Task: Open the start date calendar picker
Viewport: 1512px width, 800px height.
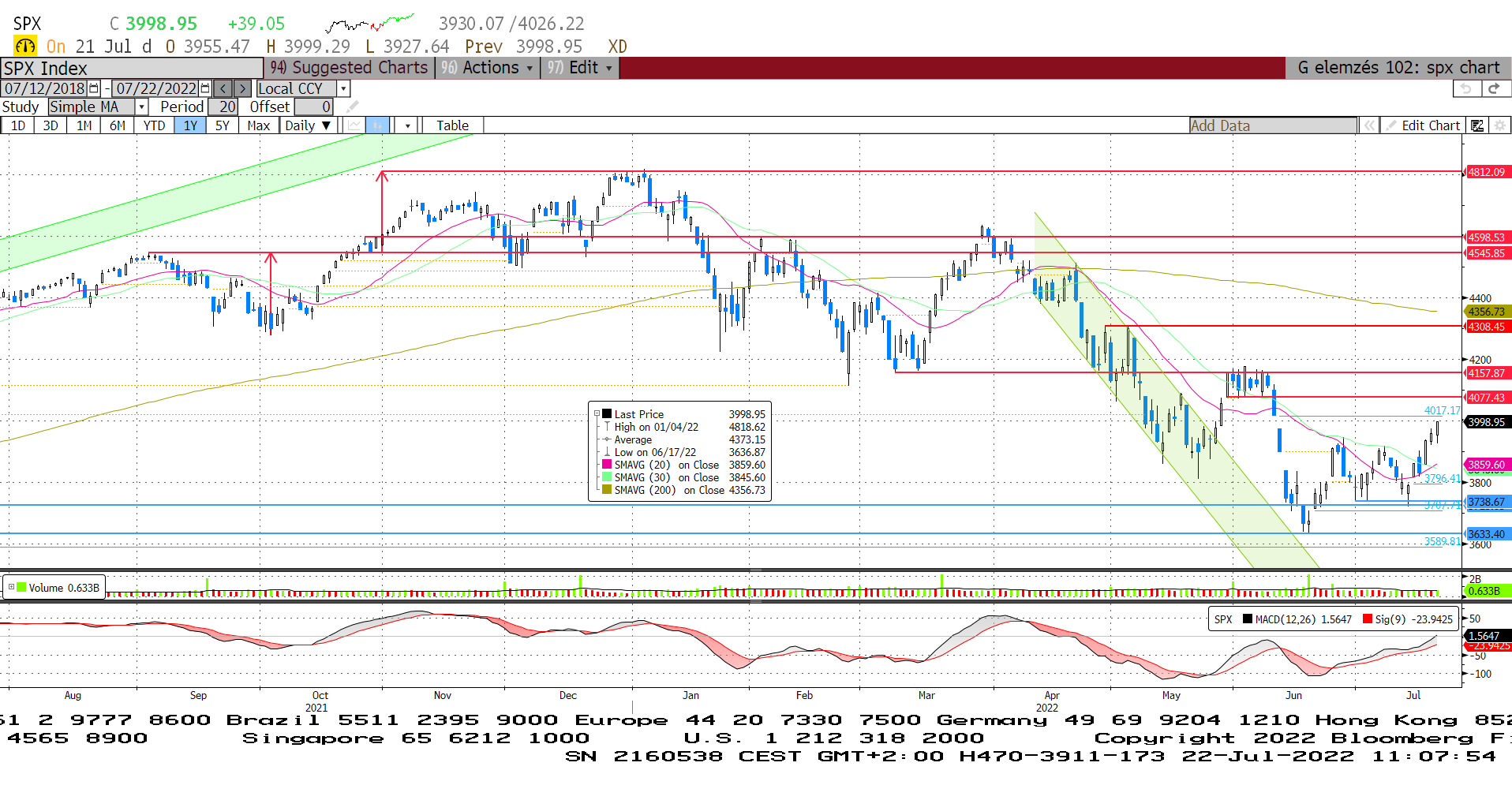Action: pyautogui.click(x=94, y=88)
